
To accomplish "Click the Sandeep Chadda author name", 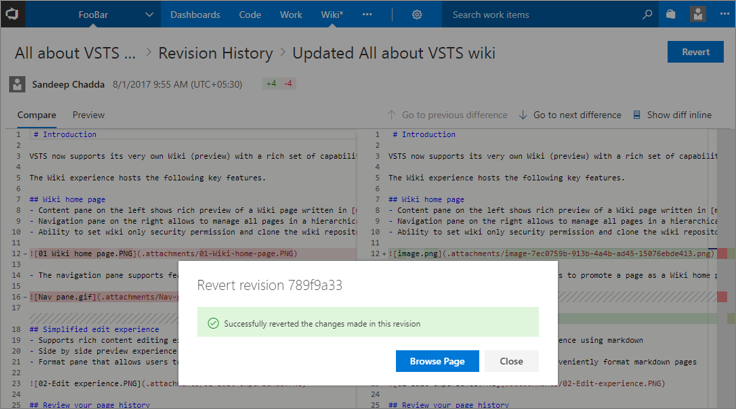I will coord(68,85).
